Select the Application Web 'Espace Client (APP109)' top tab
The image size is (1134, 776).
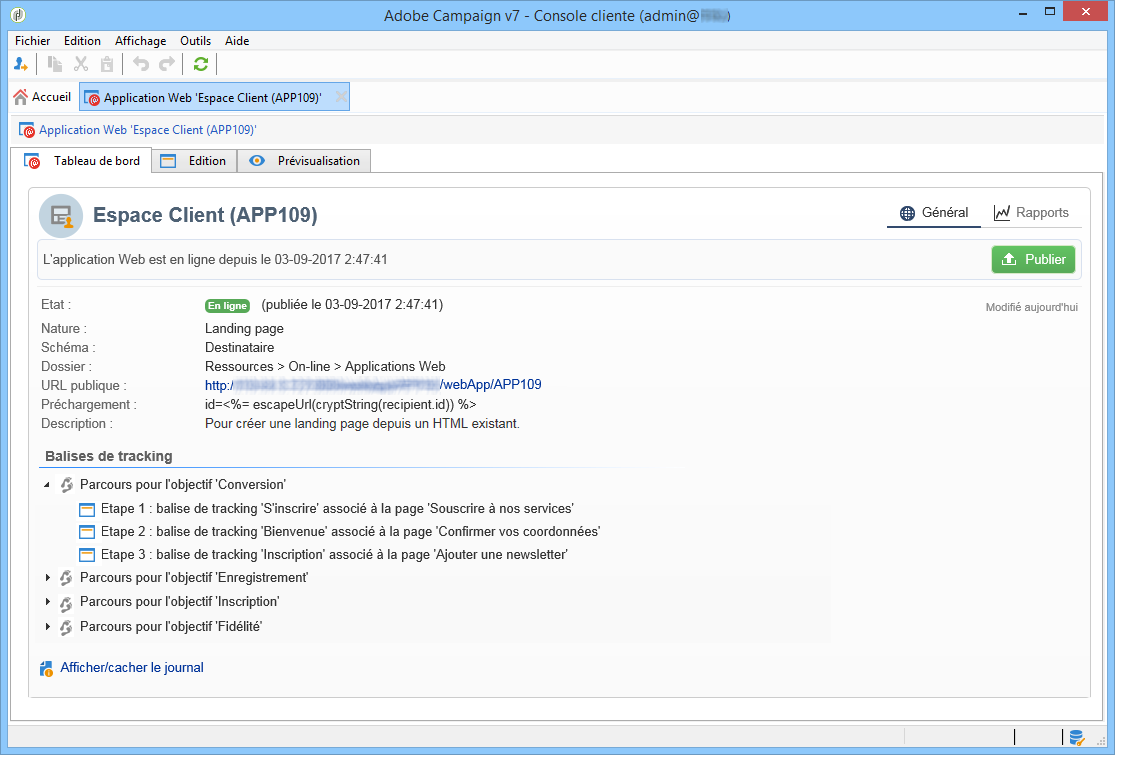[213, 98]
